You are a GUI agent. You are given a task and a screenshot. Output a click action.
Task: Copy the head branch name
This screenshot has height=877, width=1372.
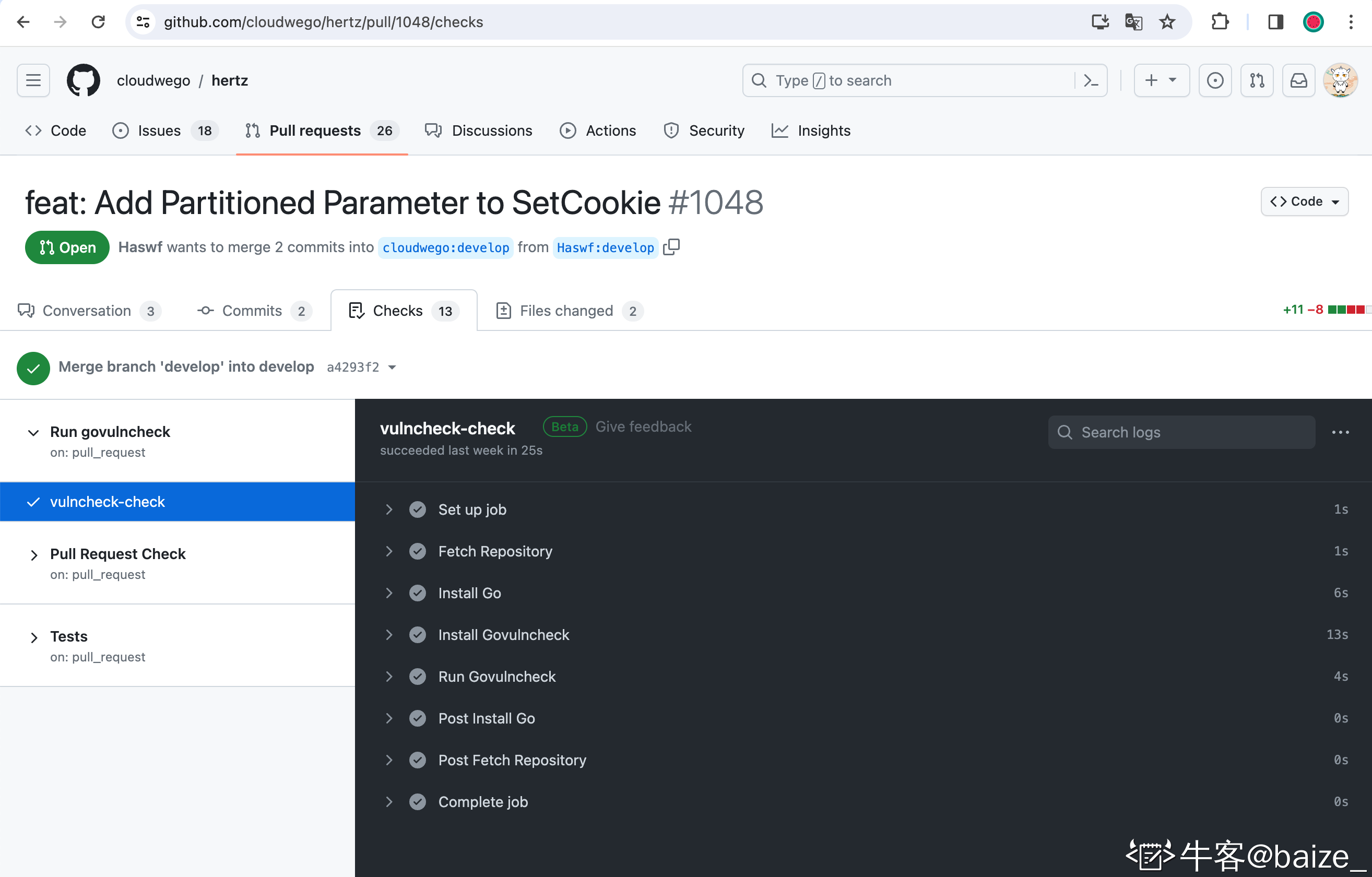[x=672, y=247]
